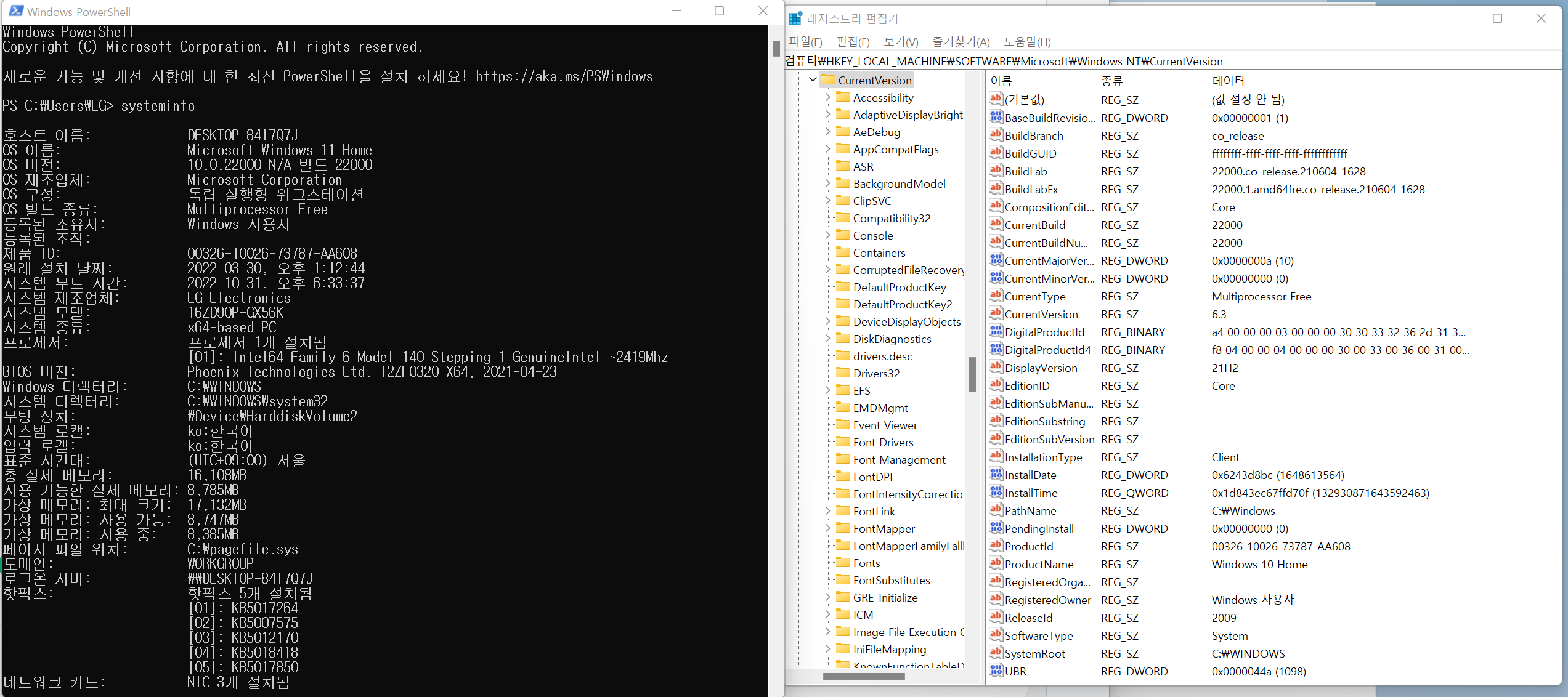Viewport: 1568px width, 697px height.
Task: Open the 즐겨찾기(A) menu
Action: tap(961, 42)
